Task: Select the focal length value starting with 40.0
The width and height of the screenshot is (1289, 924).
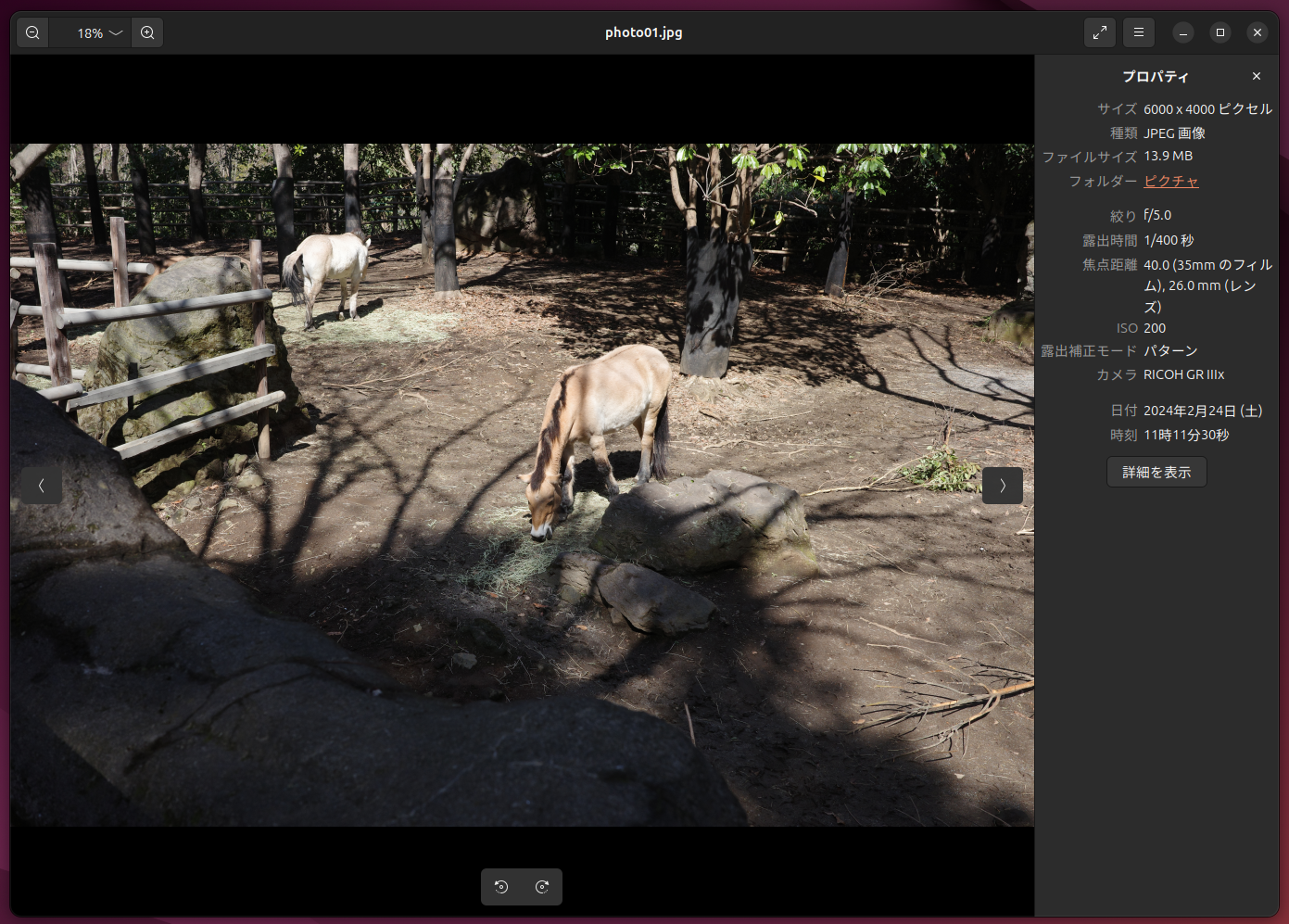Action: point(1208,285)
